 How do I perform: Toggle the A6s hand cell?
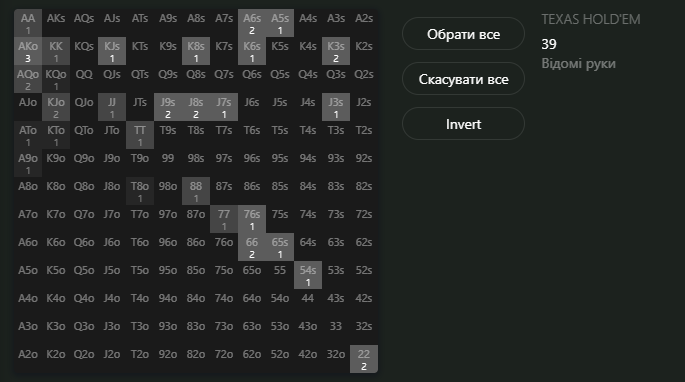click(252, 23)
